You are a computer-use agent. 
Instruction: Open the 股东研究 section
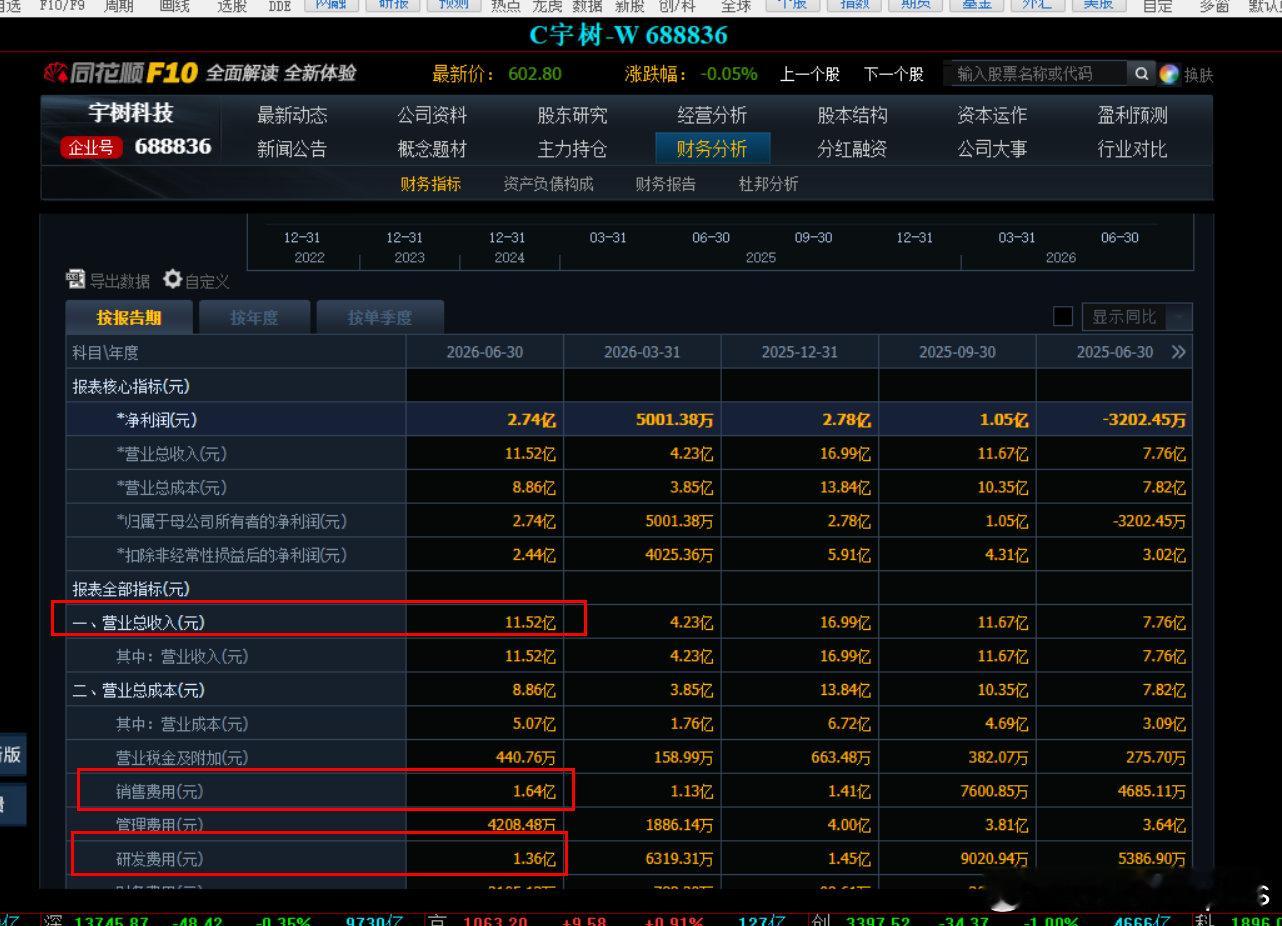point(572,115)
